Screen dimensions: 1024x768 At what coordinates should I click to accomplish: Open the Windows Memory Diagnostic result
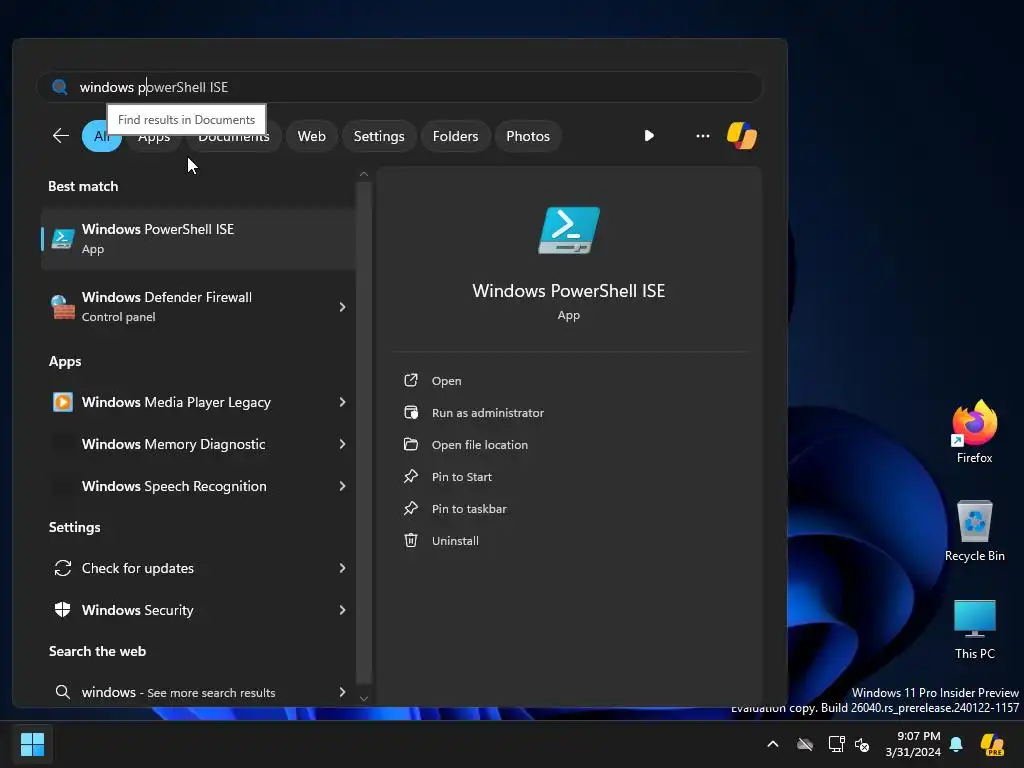pyautogui.click(x=199, y=444)
